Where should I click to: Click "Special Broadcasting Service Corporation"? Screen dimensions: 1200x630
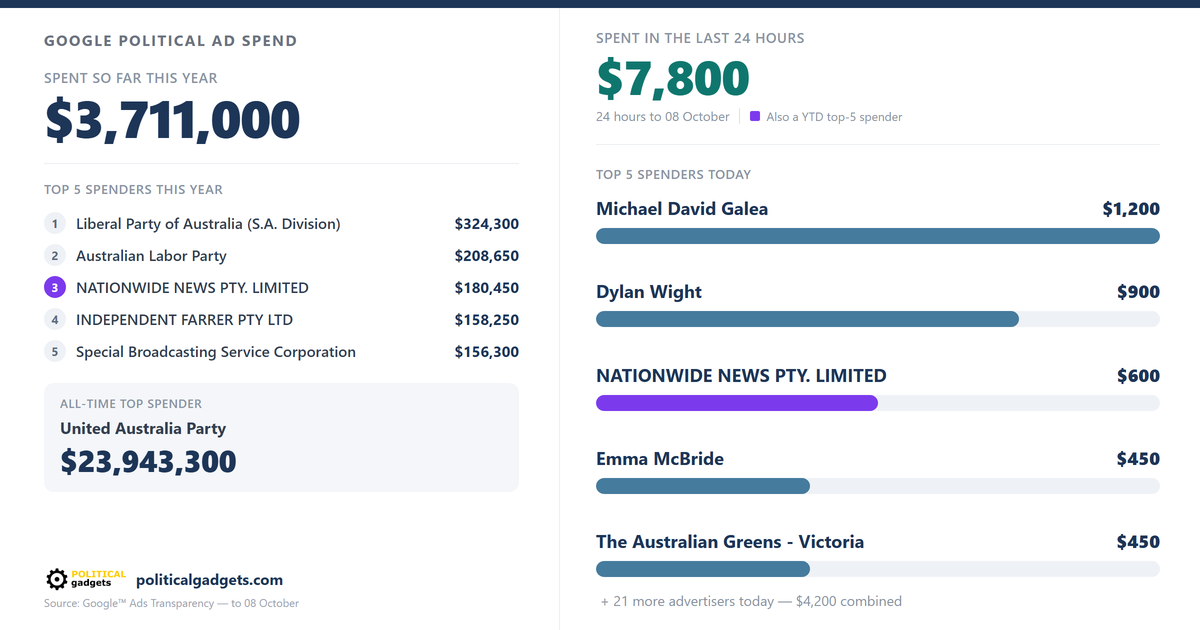click(x=216, y=352)
